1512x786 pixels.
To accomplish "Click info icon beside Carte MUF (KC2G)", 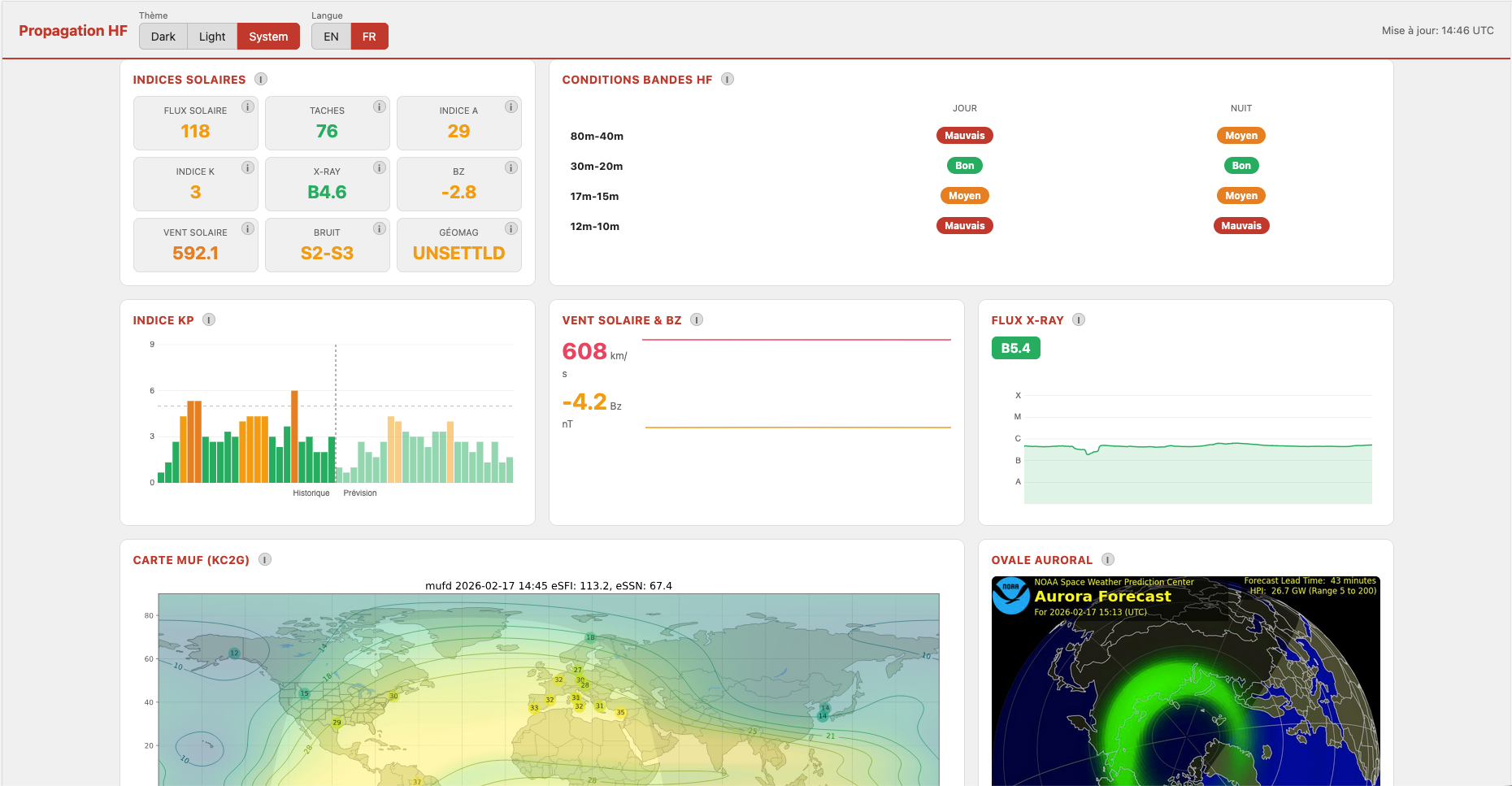I will coord(265,559).
